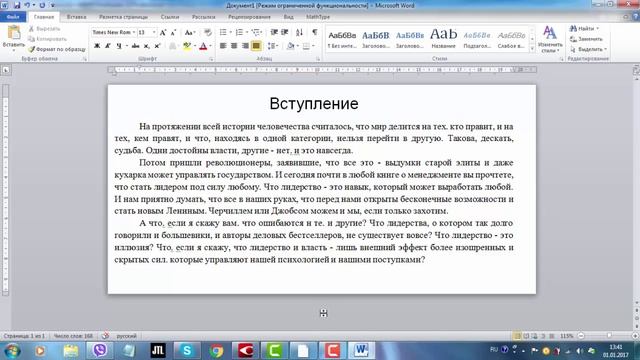This screenshot has height=360, width=640.
Task: Apply yellow text highlight color
Action: point(187,46)
